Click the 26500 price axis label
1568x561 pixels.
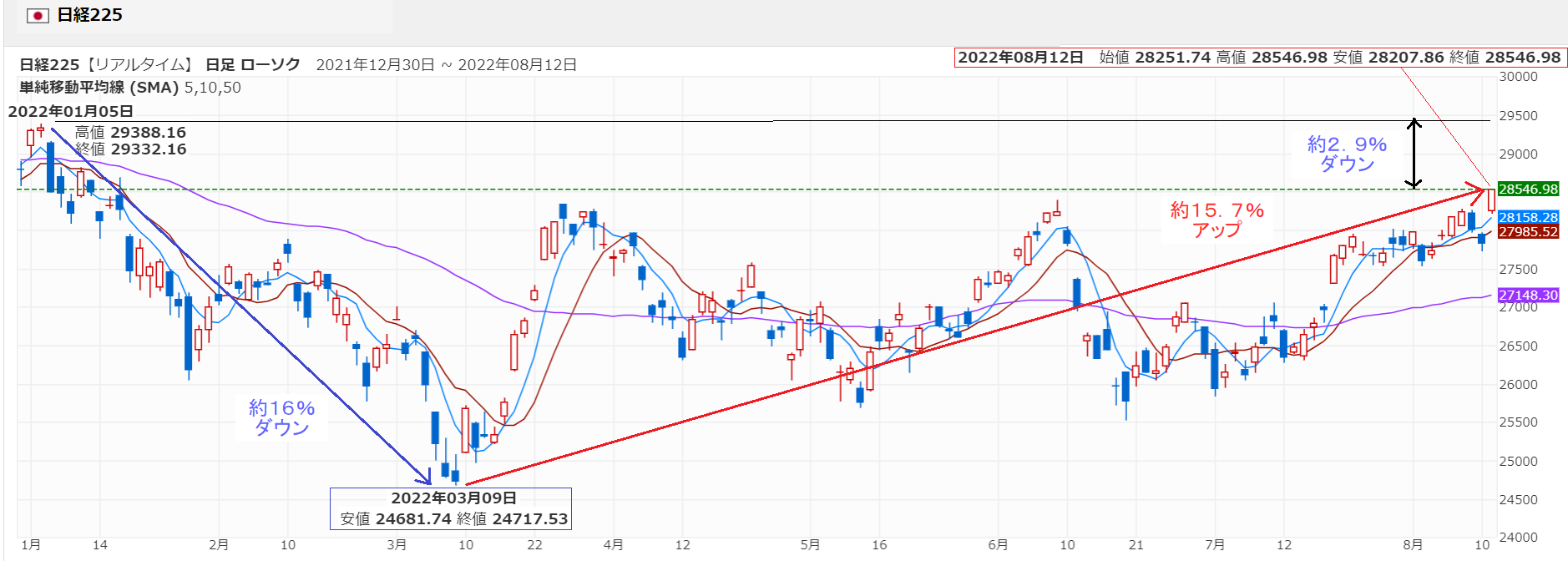pyautogui.click(x=1518, y=346)
